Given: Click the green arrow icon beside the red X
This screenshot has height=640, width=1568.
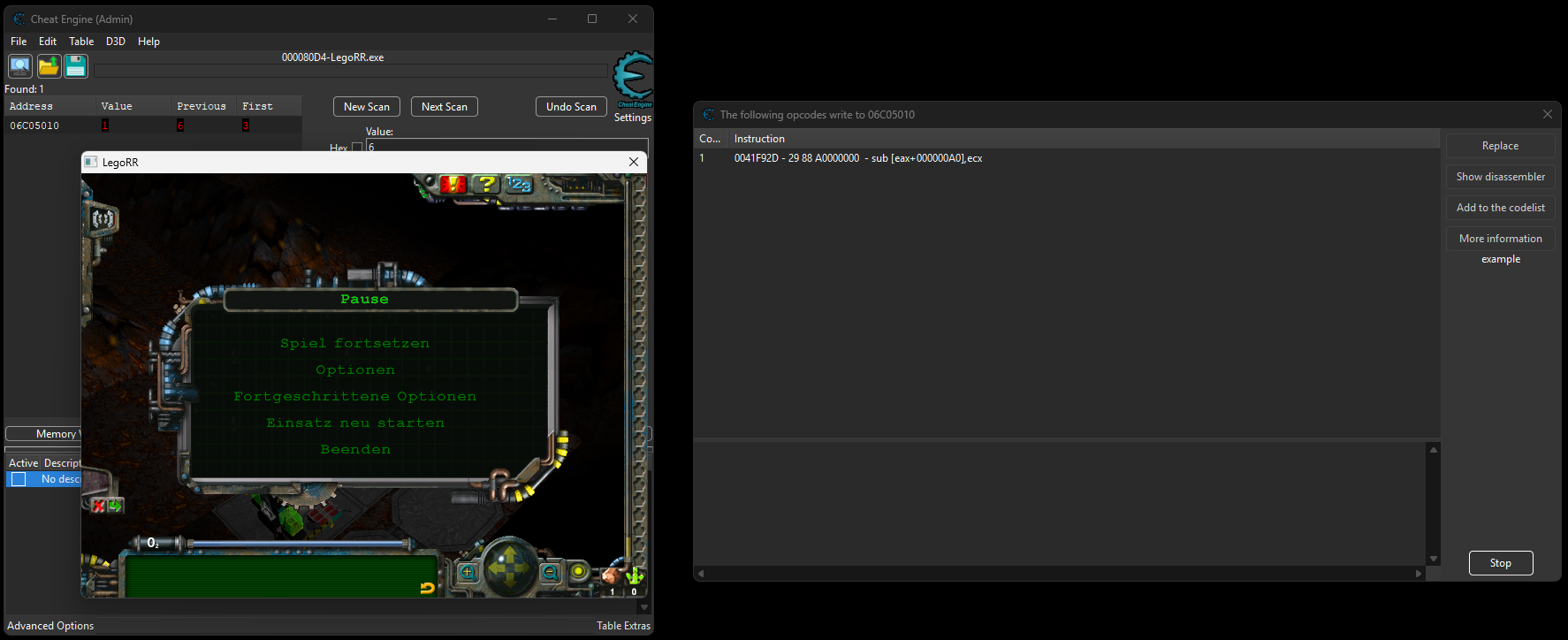Looking at the screenshot, I should [115, 506].
